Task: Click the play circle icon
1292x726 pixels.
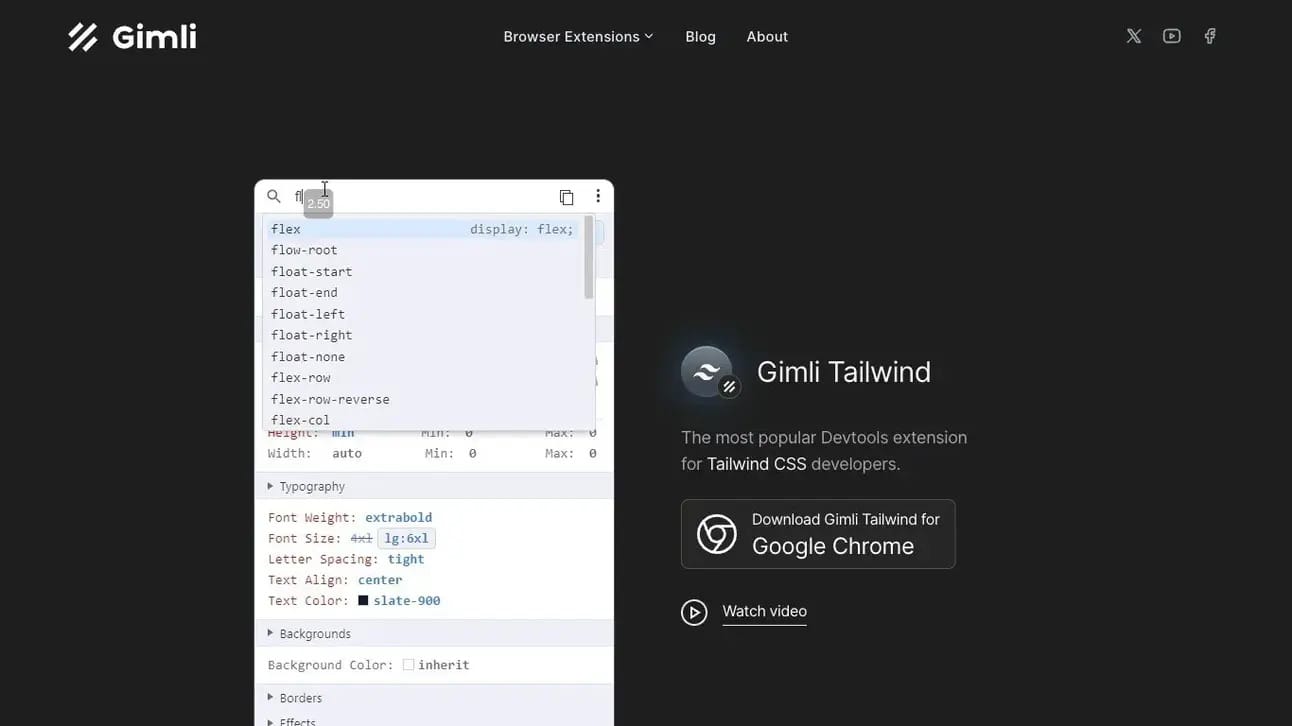Action: tap(694, 612)
